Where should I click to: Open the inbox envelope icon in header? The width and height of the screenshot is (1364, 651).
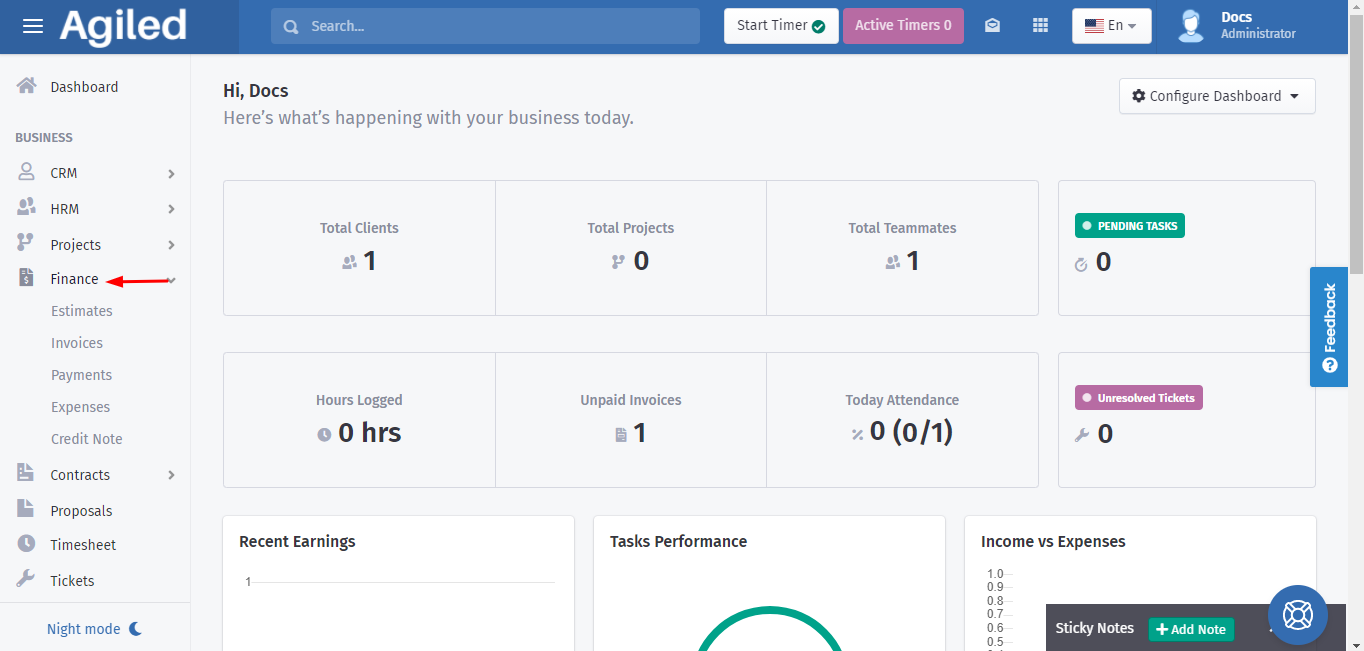992,26
